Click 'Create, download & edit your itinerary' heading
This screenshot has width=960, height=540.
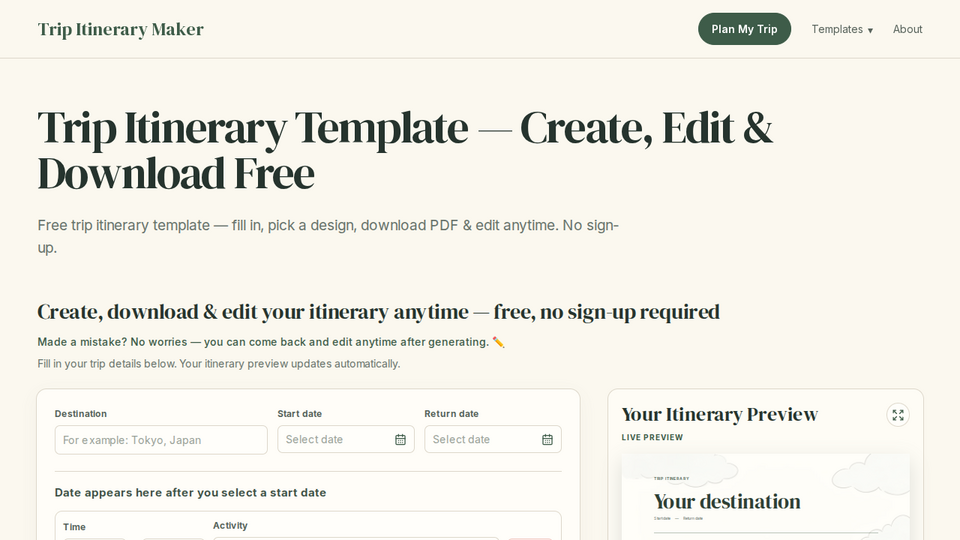pyautogui.click(x=378, y=312)
